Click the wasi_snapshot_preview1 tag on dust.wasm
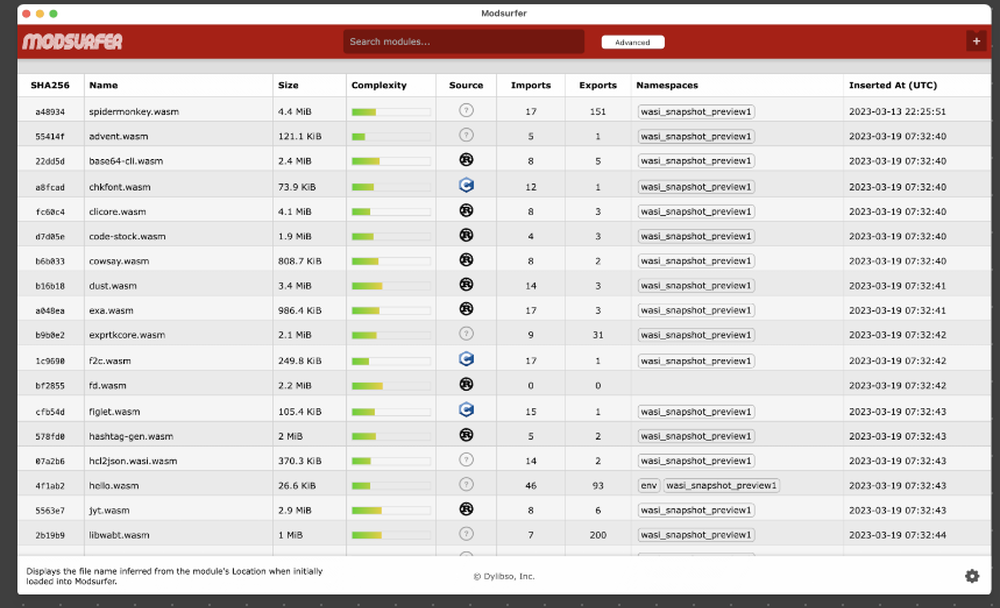1000x608 pixels. [x=696, y=285]
